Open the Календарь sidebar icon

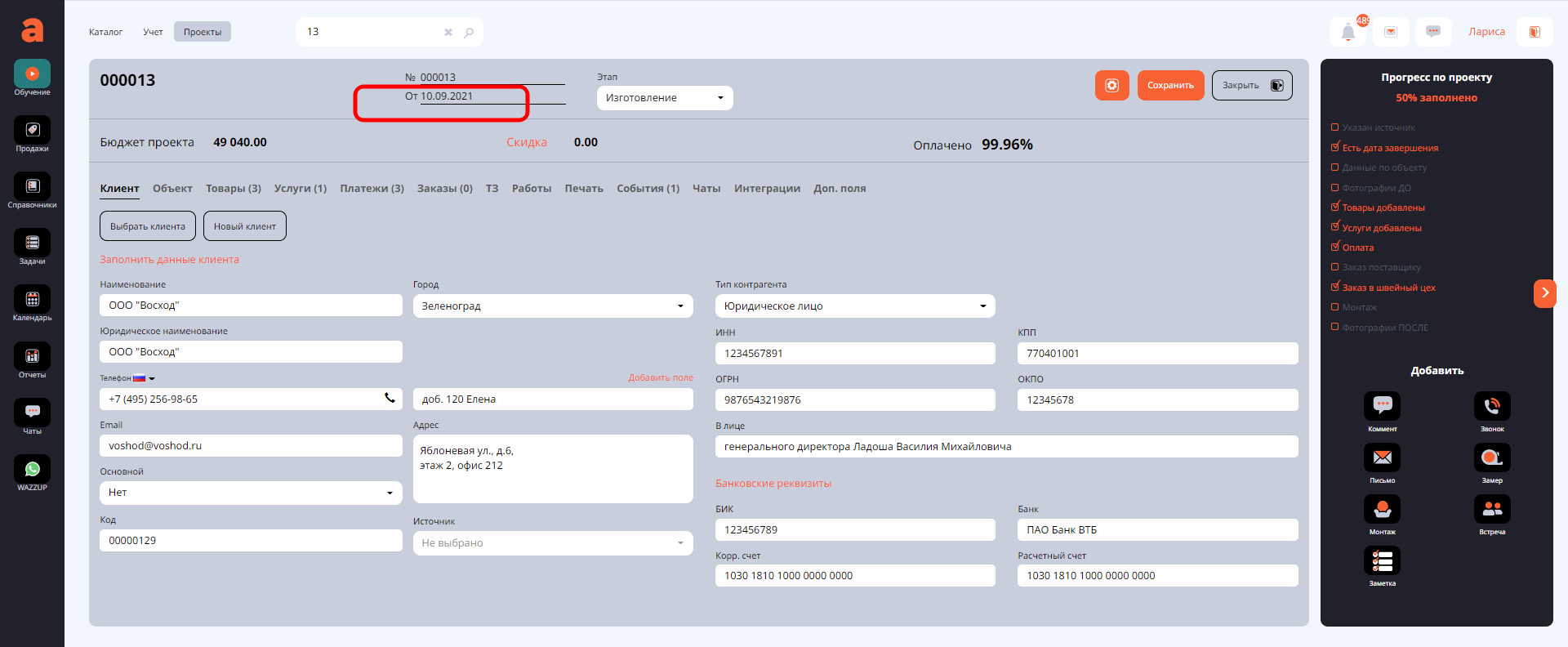[32, 300]
